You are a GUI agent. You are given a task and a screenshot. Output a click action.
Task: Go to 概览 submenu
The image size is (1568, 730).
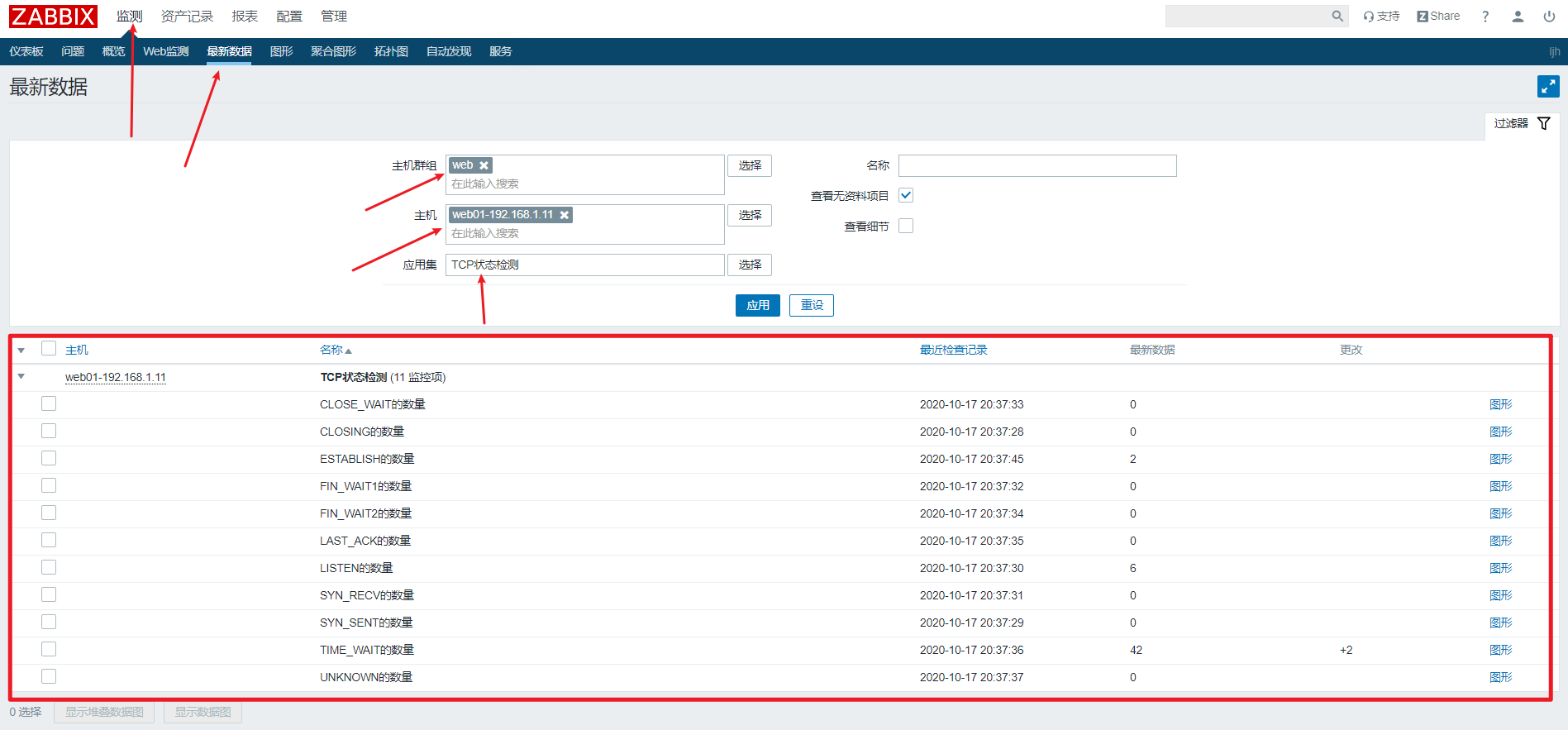(x=113, y=51)
